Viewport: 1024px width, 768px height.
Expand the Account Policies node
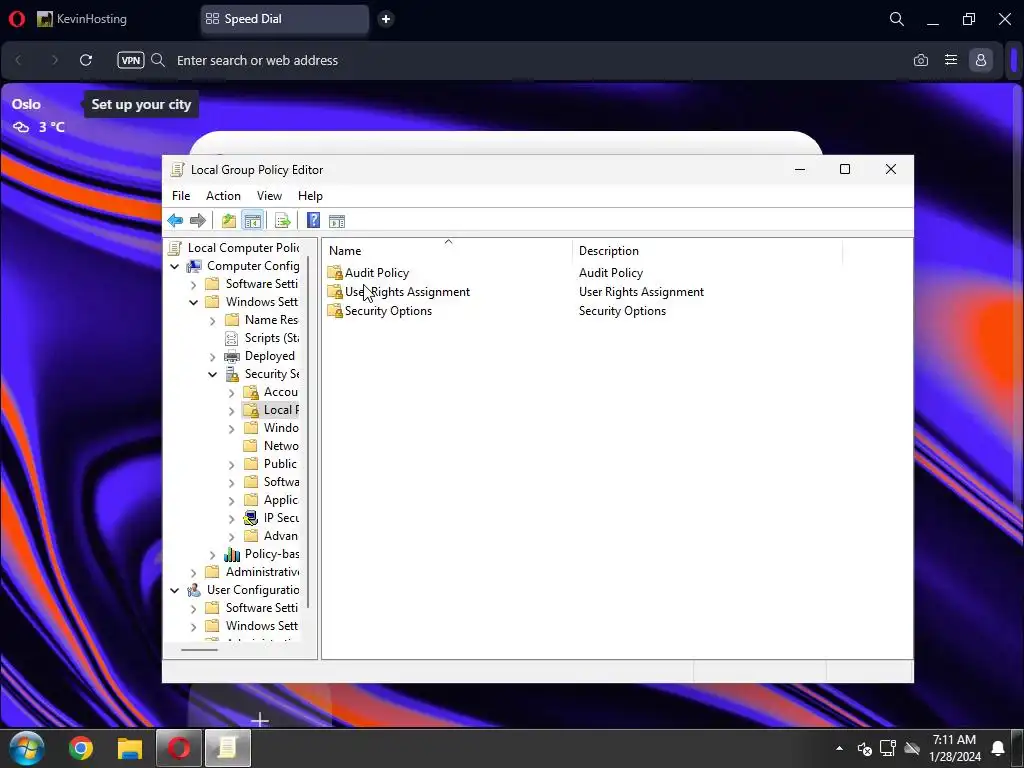231,392
